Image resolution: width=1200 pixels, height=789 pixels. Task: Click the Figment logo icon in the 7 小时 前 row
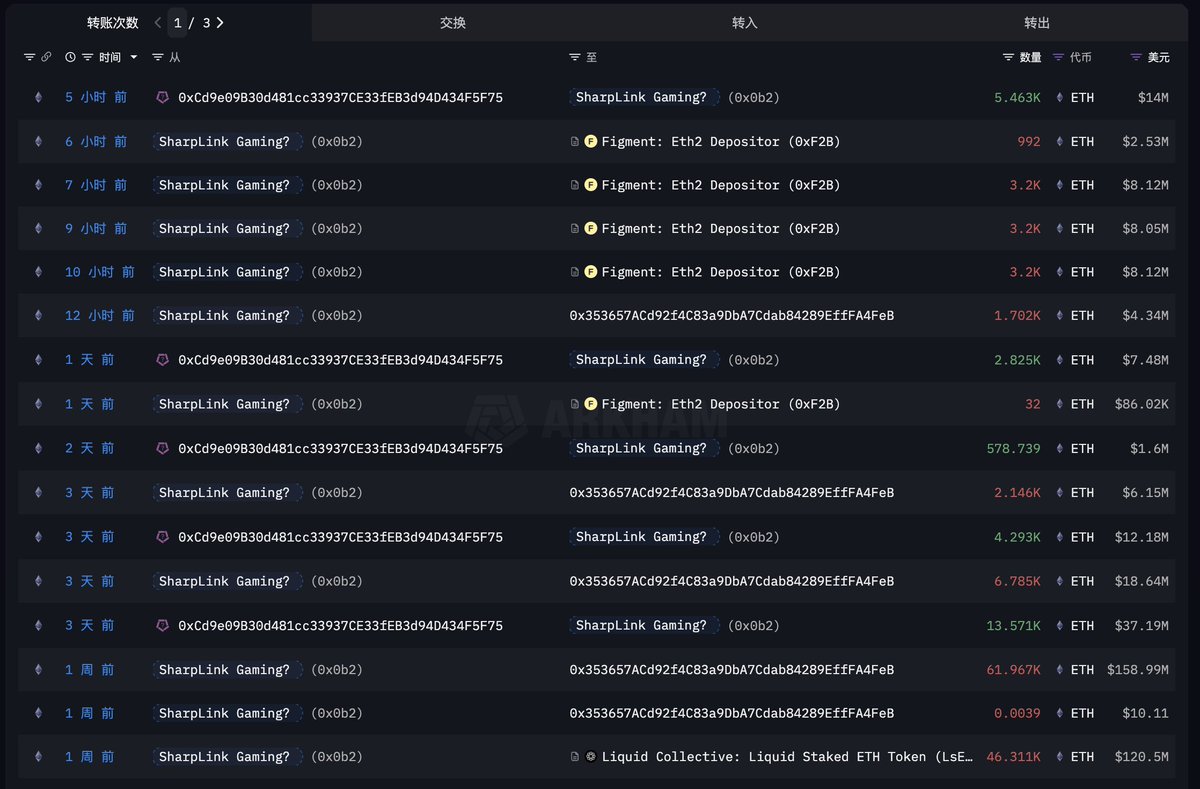(x=591, y=185)
